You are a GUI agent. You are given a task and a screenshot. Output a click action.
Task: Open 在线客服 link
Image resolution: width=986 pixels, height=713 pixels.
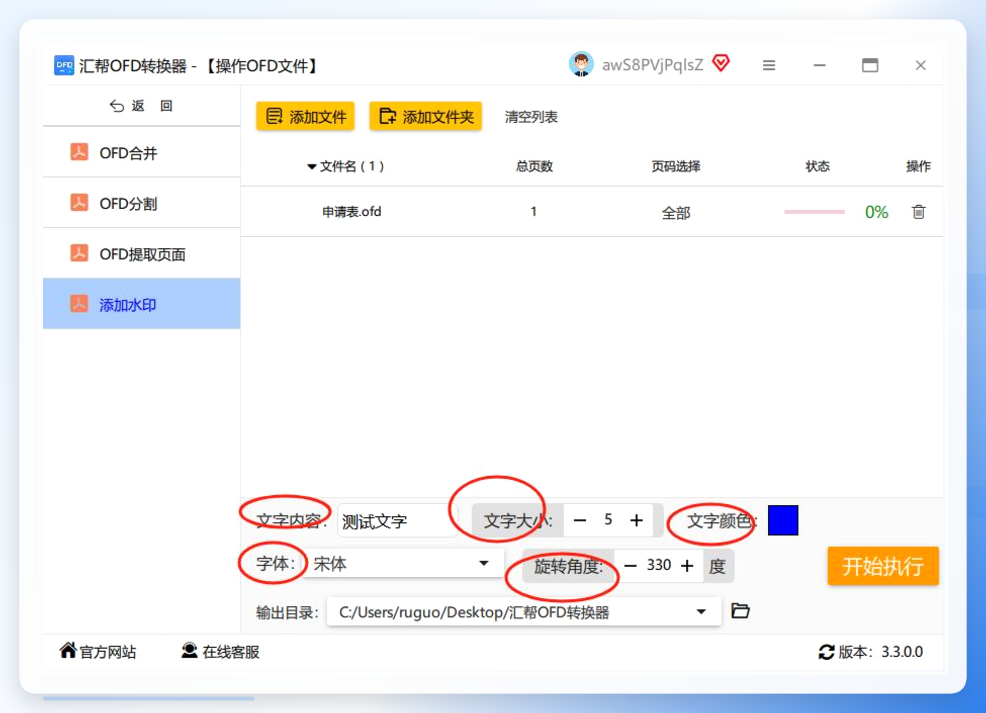(220, 651)
